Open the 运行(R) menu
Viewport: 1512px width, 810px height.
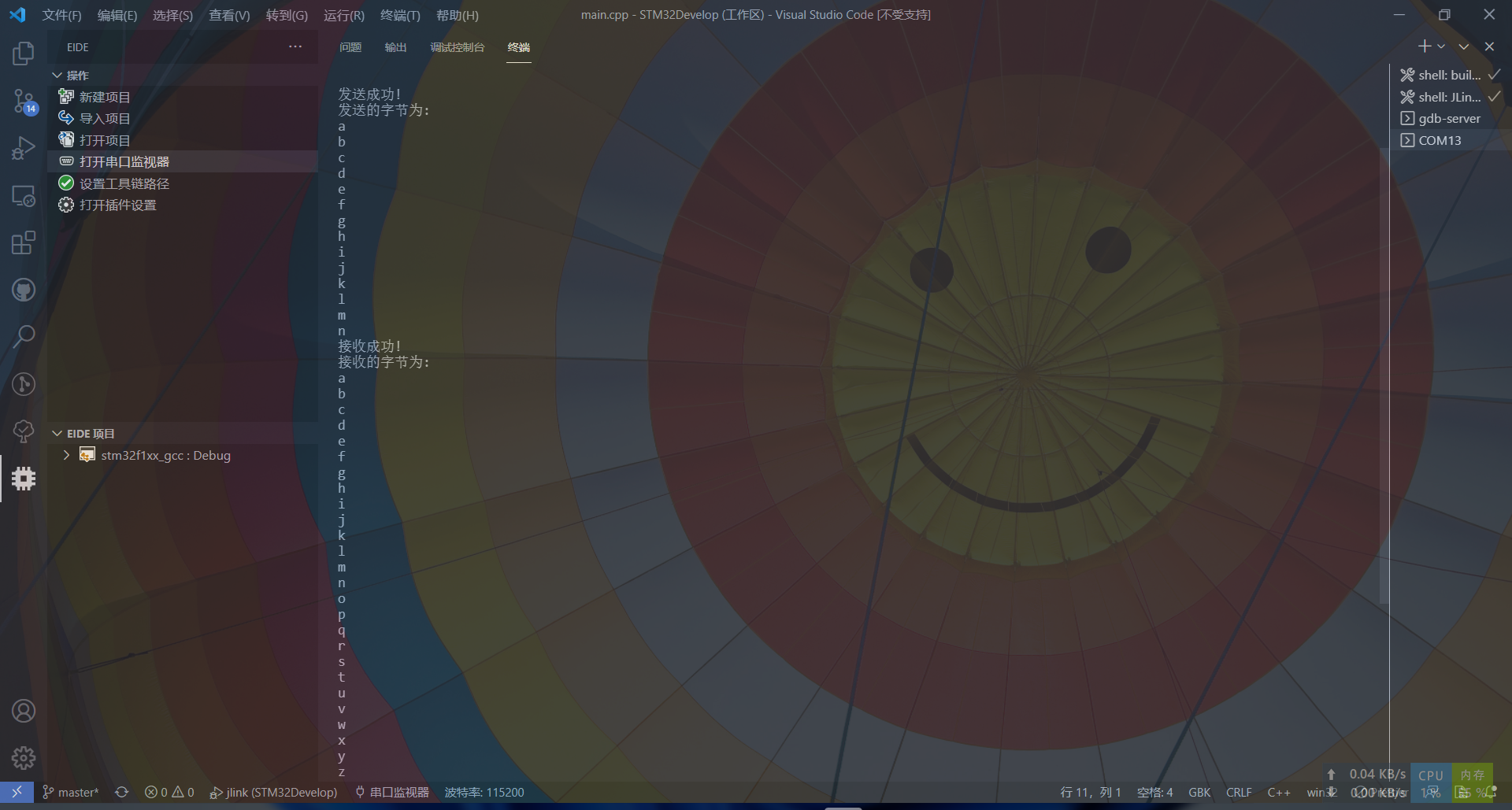coord(344,15)
